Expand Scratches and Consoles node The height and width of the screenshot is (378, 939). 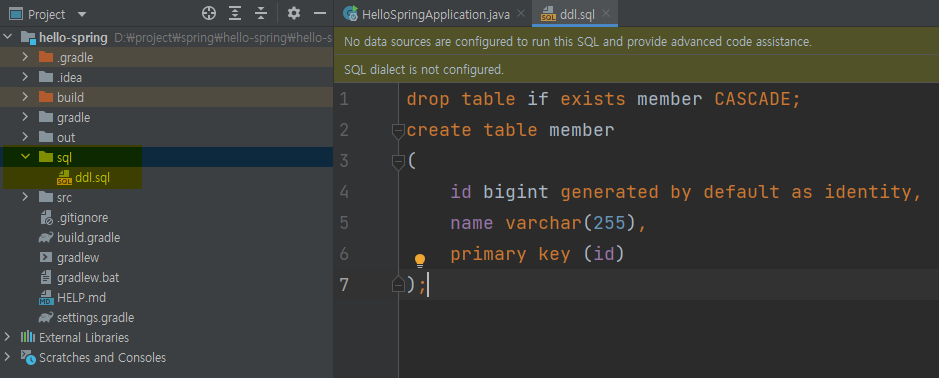coord(8,358)
